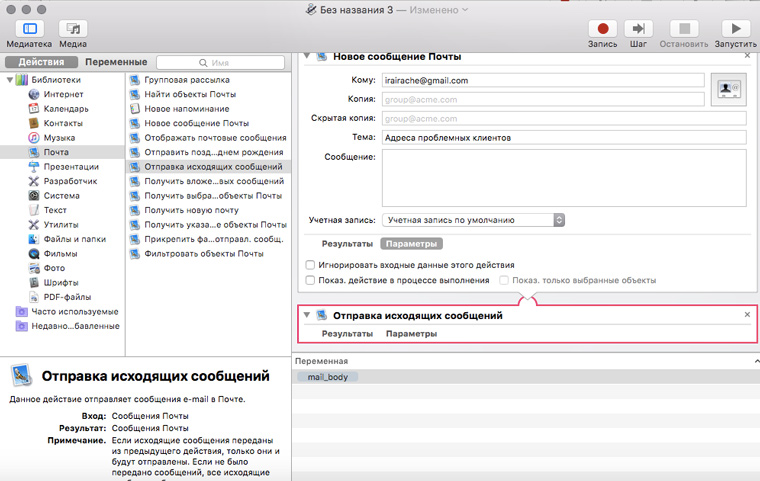Click the Step (Шаг) toolbar icon
760x481 pixels.
click(x=639, y=29)
